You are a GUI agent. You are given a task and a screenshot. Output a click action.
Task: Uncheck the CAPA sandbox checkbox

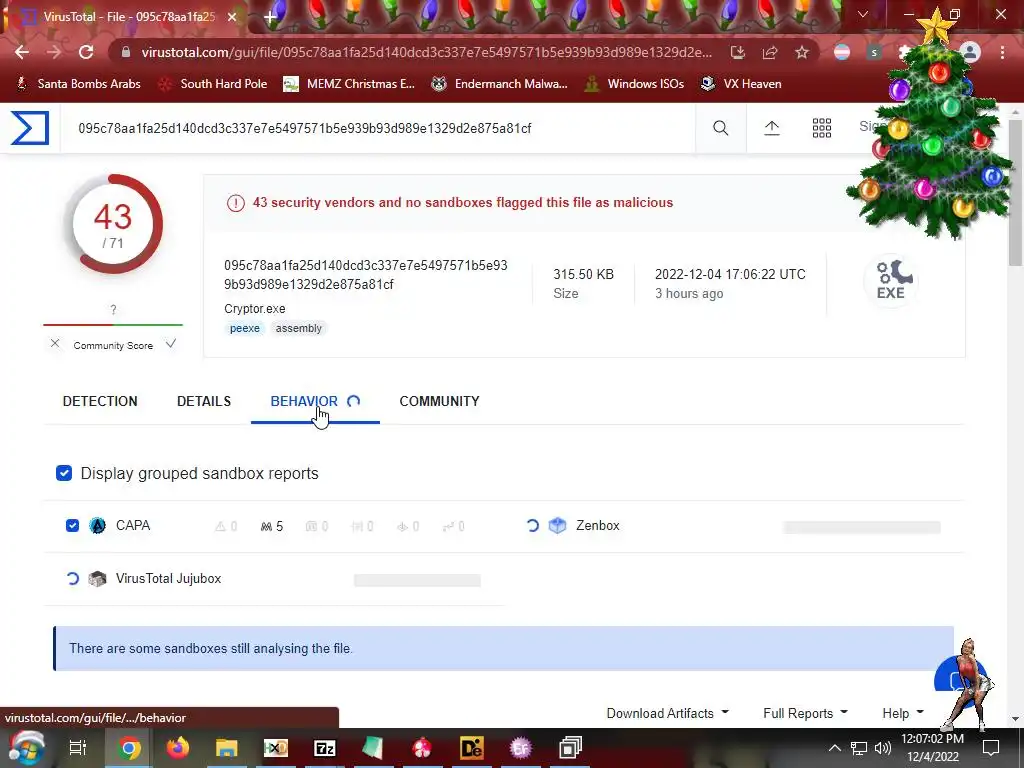pyautogui.click(x=72, y=526)
